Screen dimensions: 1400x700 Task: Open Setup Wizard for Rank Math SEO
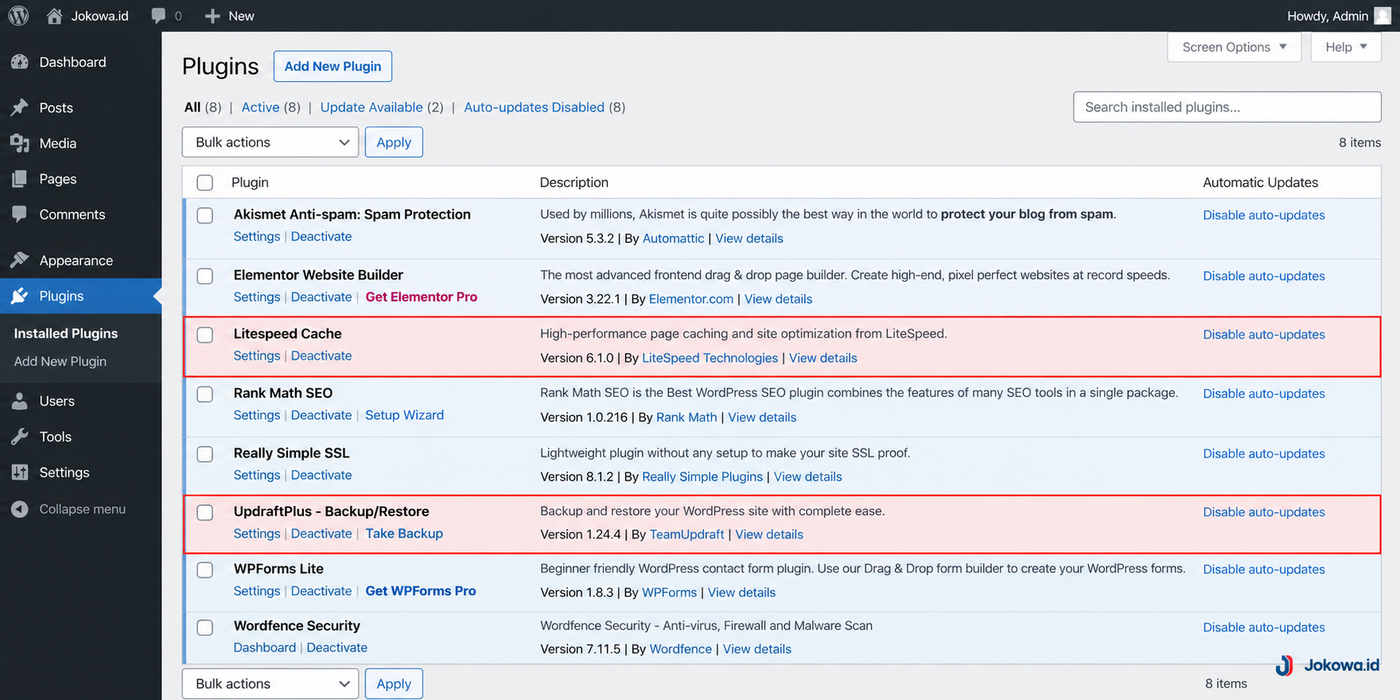[x=404, y=415]
